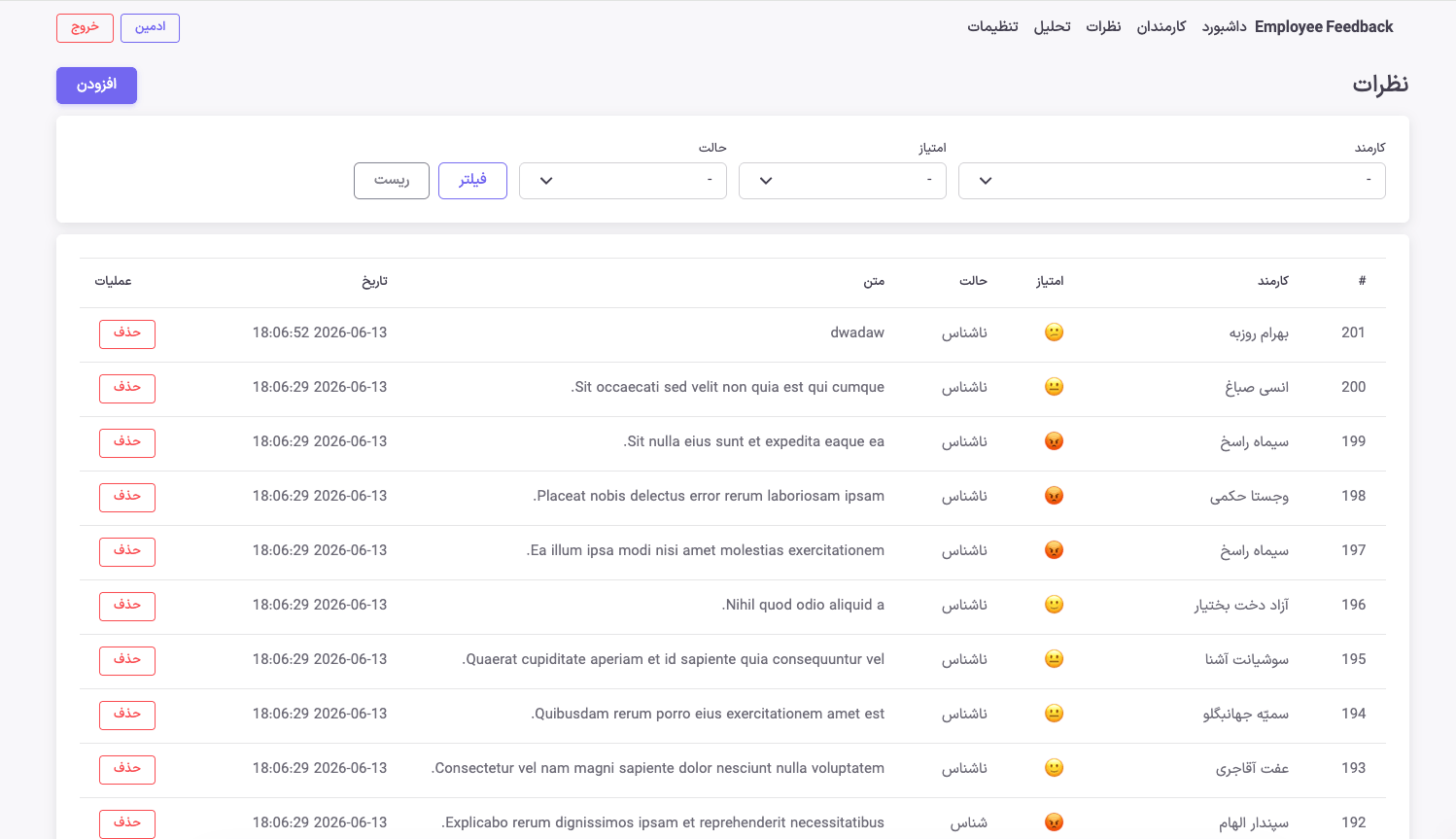Click the smiley emoji in row 196
Viewport: 1456px width, 839px height.
(x=1054, y=605)
